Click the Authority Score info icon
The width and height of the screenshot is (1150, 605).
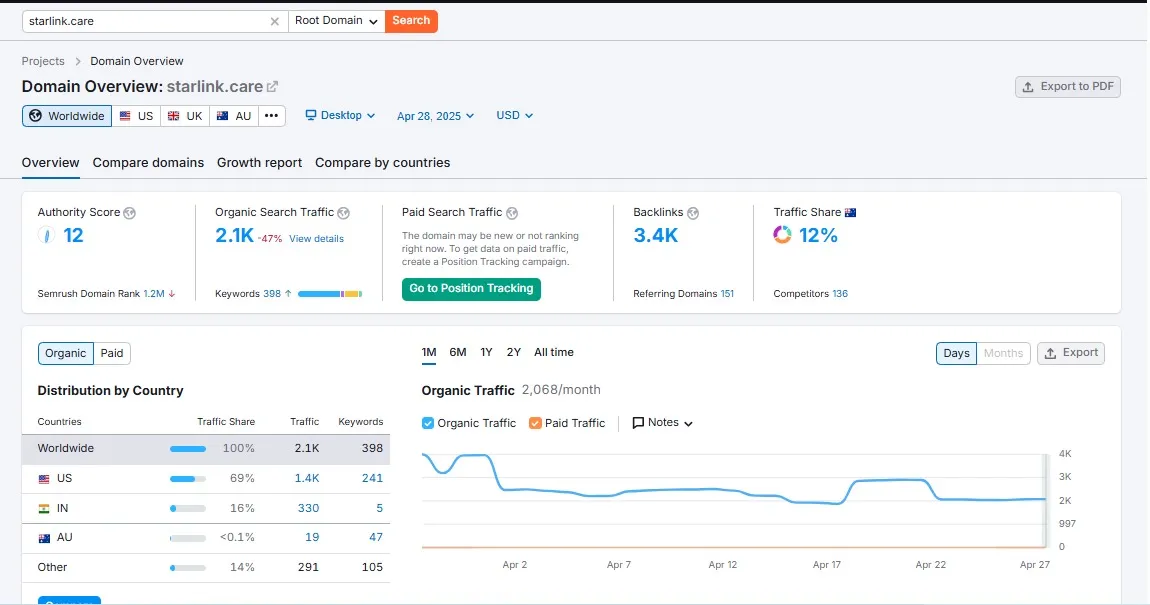(x=130, y=213)
